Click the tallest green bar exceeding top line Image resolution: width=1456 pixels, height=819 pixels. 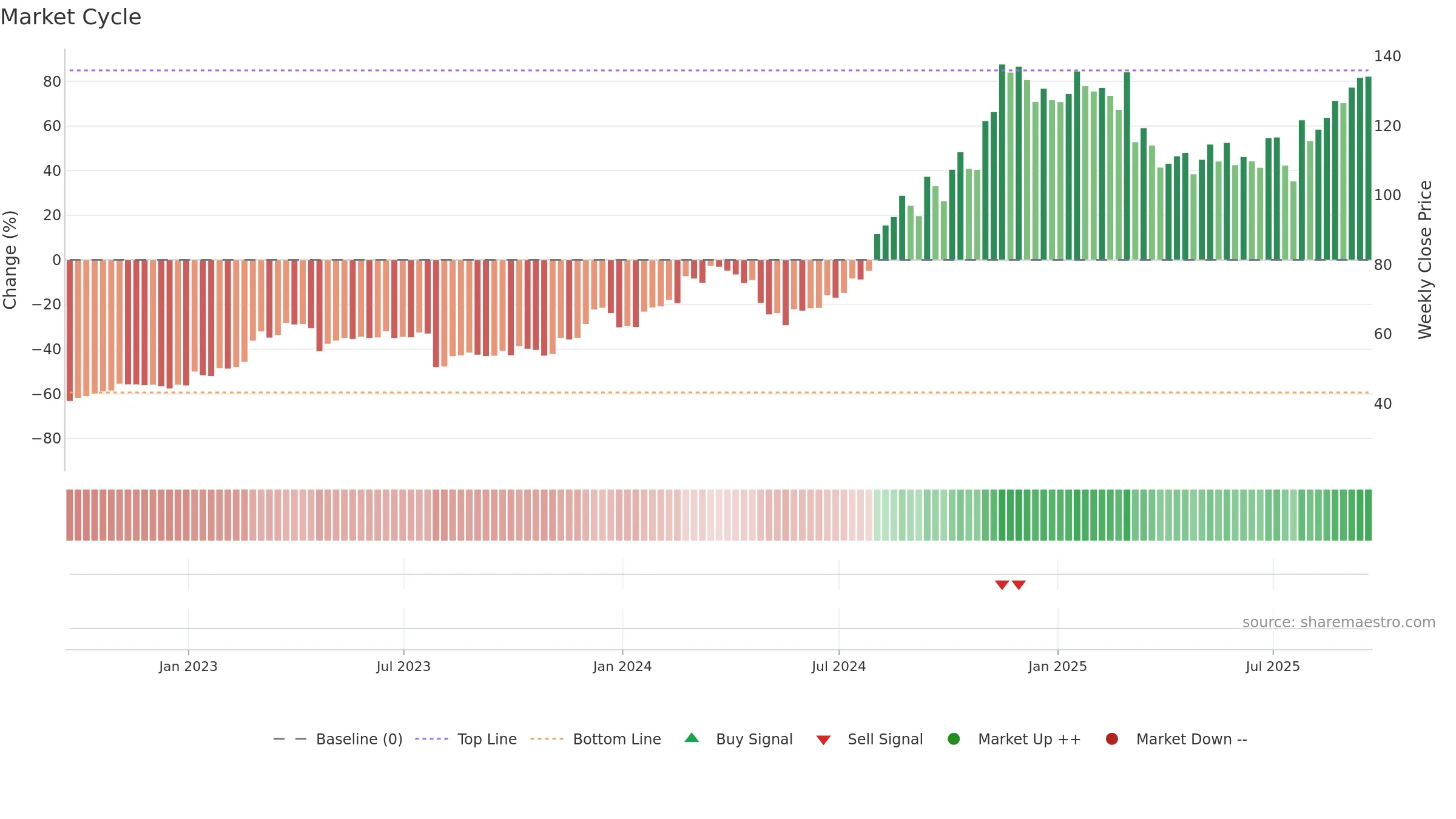1002,162
